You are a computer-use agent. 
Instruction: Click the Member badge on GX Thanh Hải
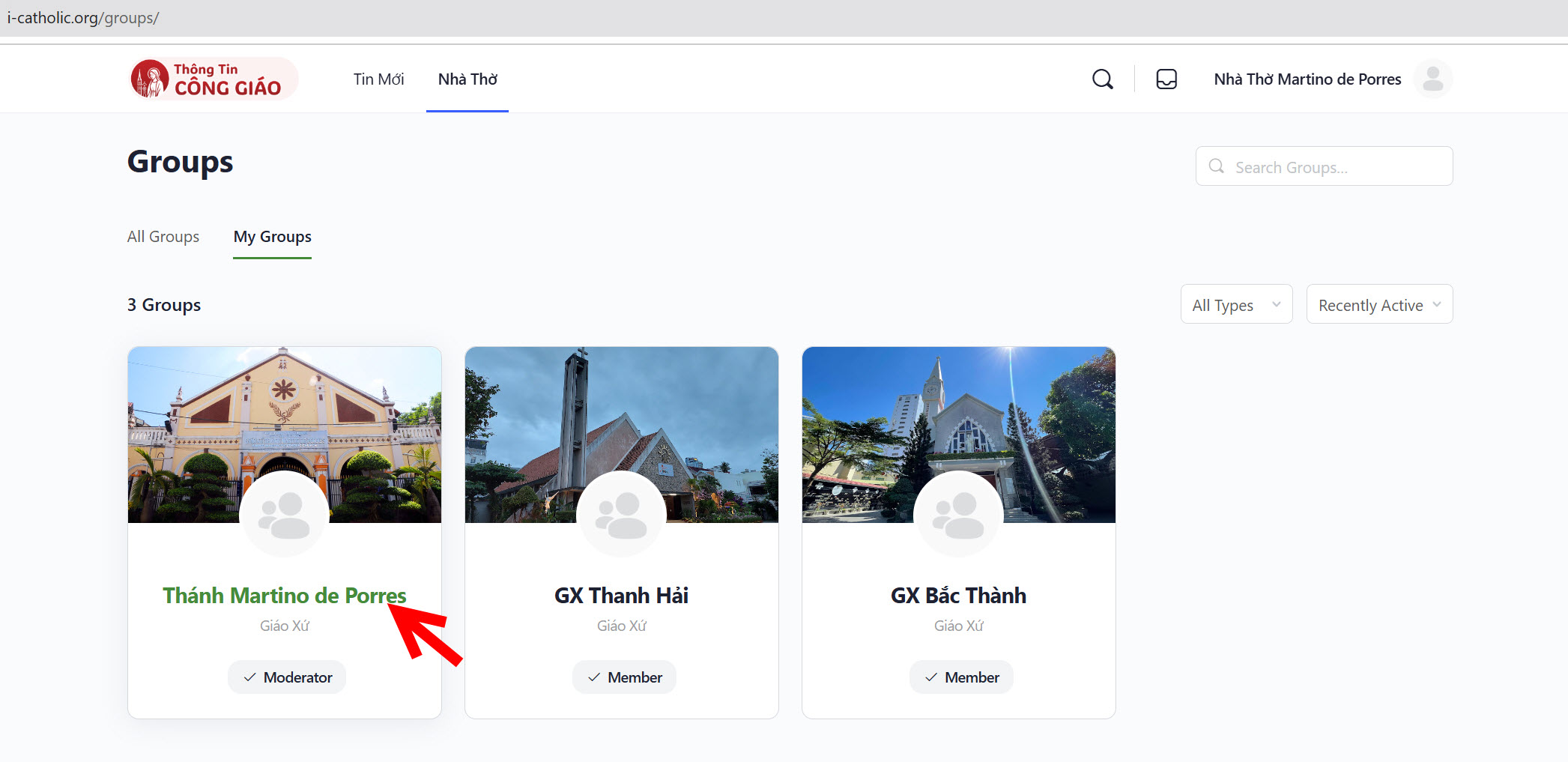tap(624, 677)
